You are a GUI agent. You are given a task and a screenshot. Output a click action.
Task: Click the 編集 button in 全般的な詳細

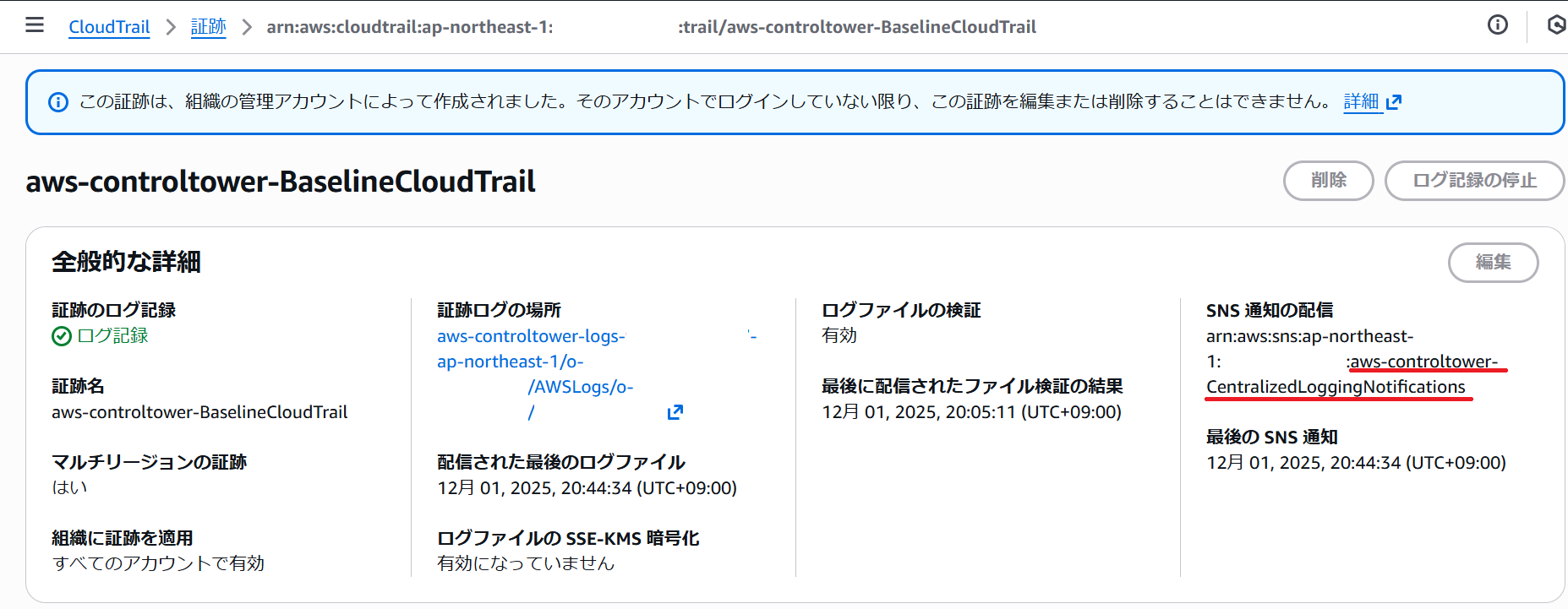[x=1493, y=262]
